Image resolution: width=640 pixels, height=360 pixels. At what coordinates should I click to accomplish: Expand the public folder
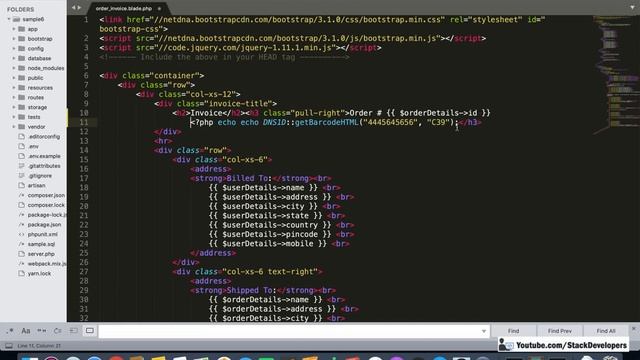14,78
